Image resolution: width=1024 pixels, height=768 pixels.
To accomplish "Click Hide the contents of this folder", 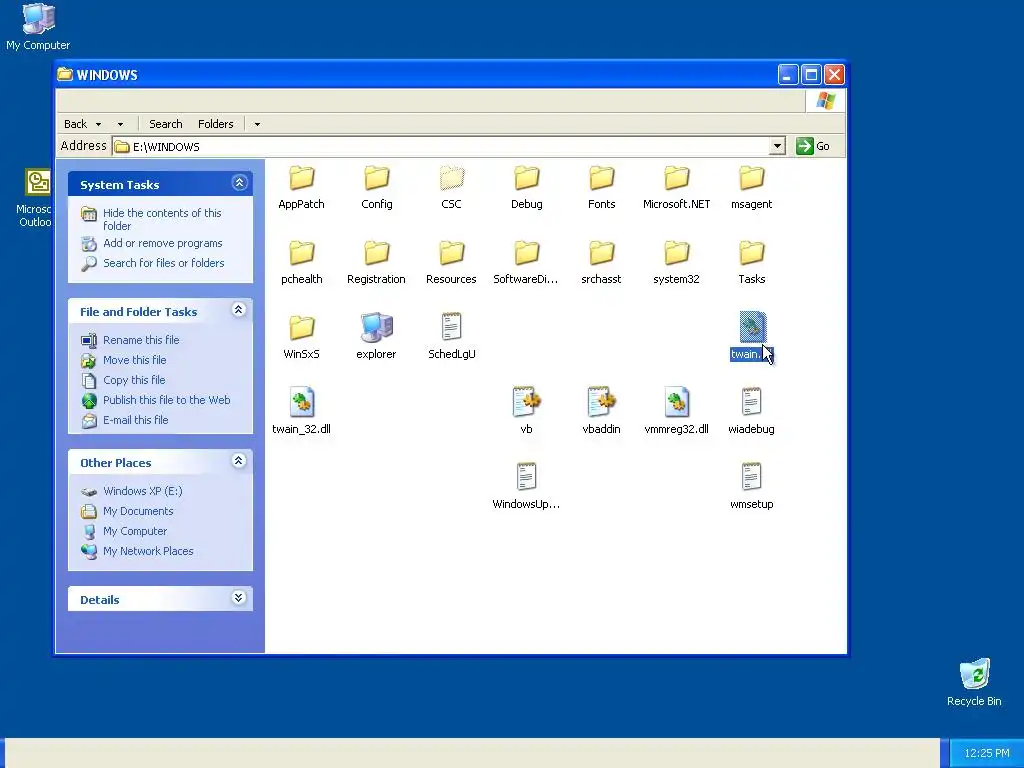I will click(x=162, y=219).
